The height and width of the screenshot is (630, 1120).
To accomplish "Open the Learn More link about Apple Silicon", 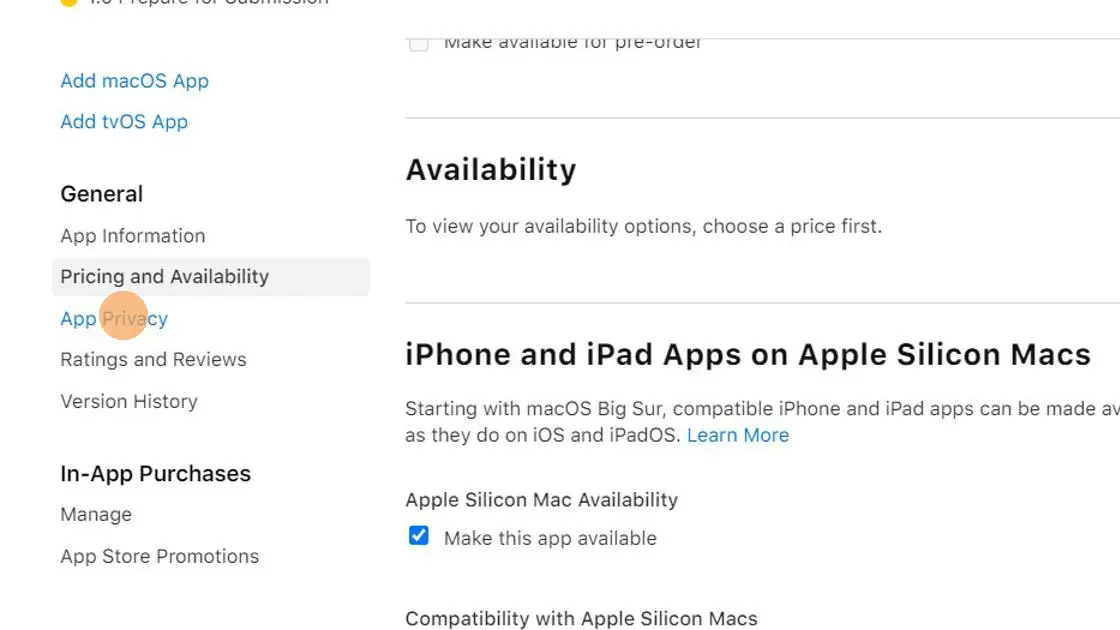I will click(x=738, y=435).
